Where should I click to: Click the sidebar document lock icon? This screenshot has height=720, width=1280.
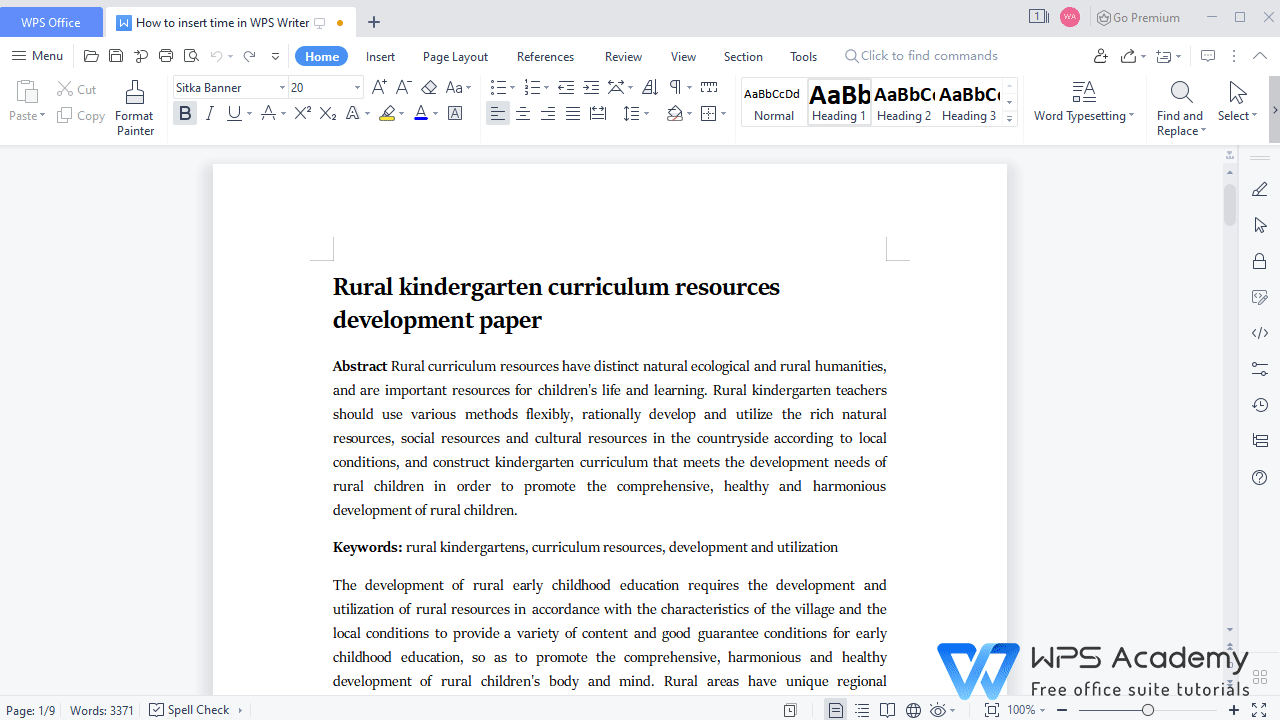point(1259,261)
